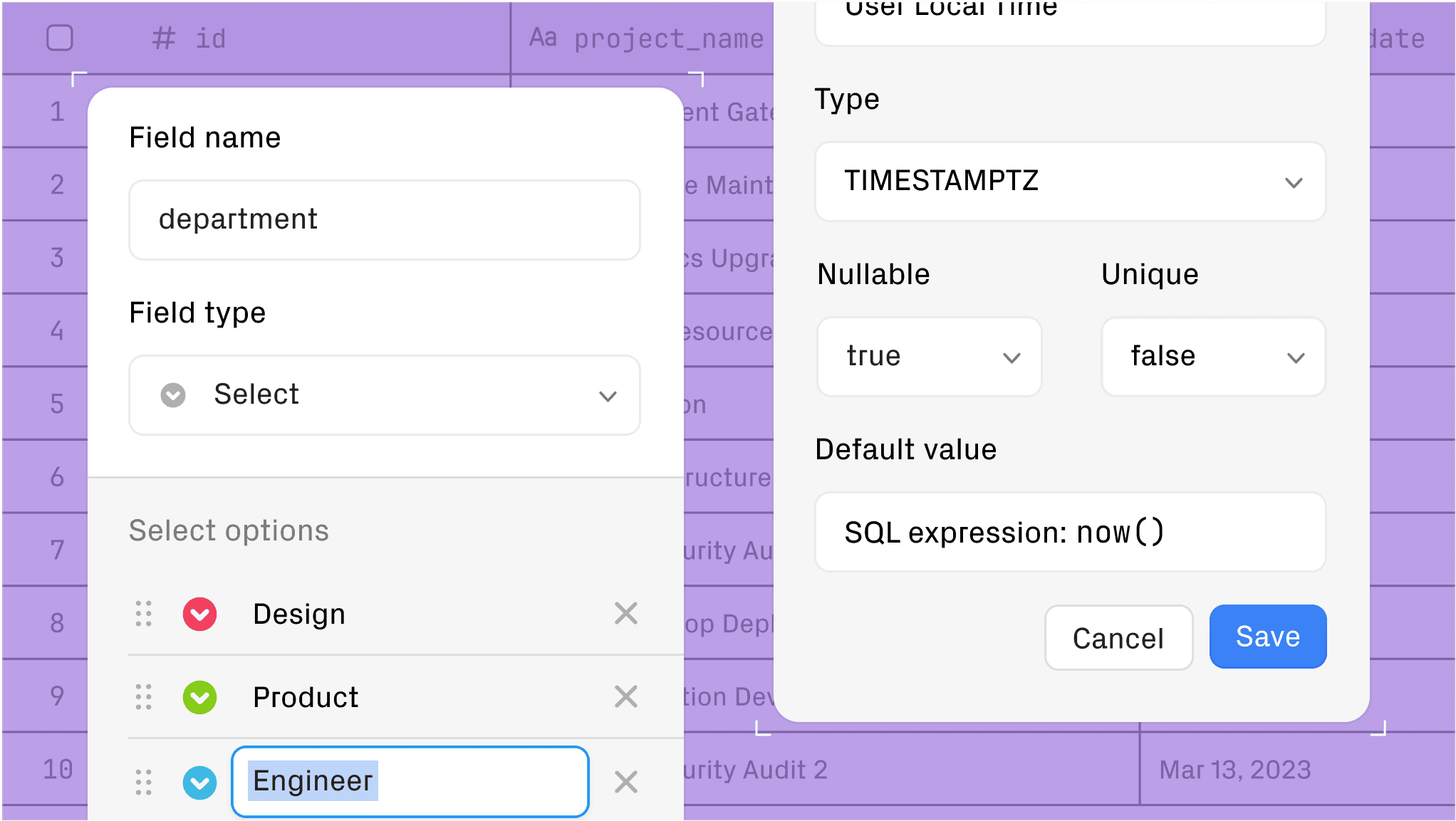Click the drag handle next to Engineer

pos(143,782)
